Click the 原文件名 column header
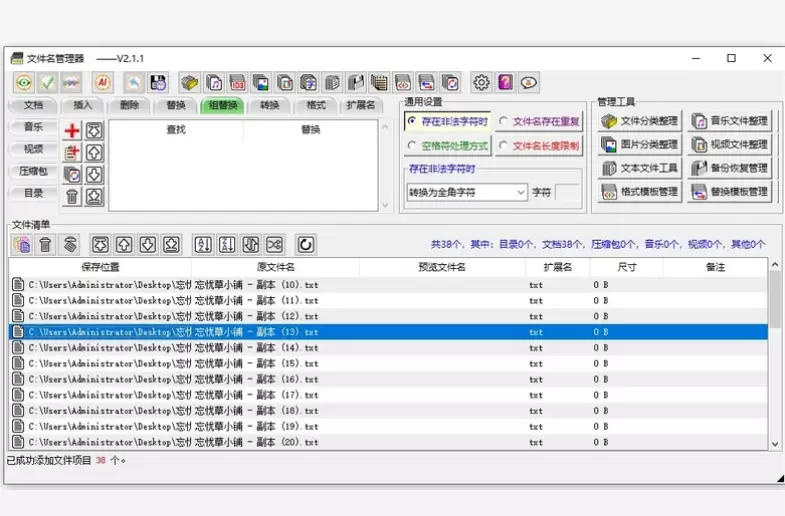Viewport: 785px width, 516px height. click(x=275, y=267)
